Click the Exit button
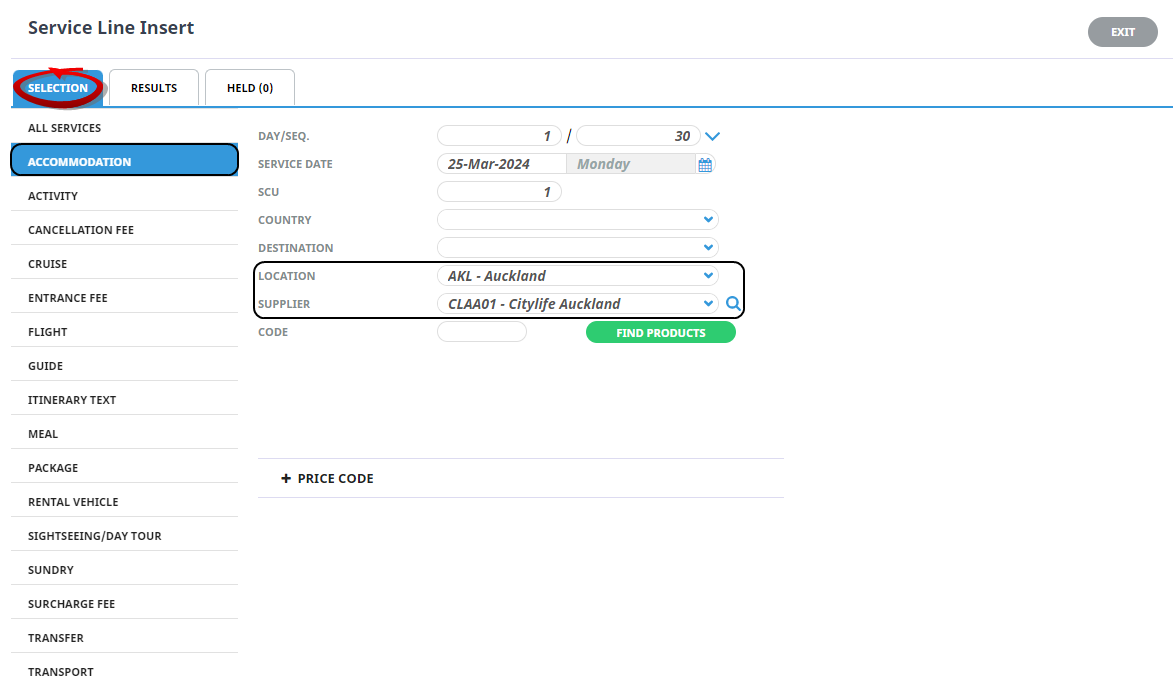Screen dimensions: 1173x686 (x=1122, y=32)
